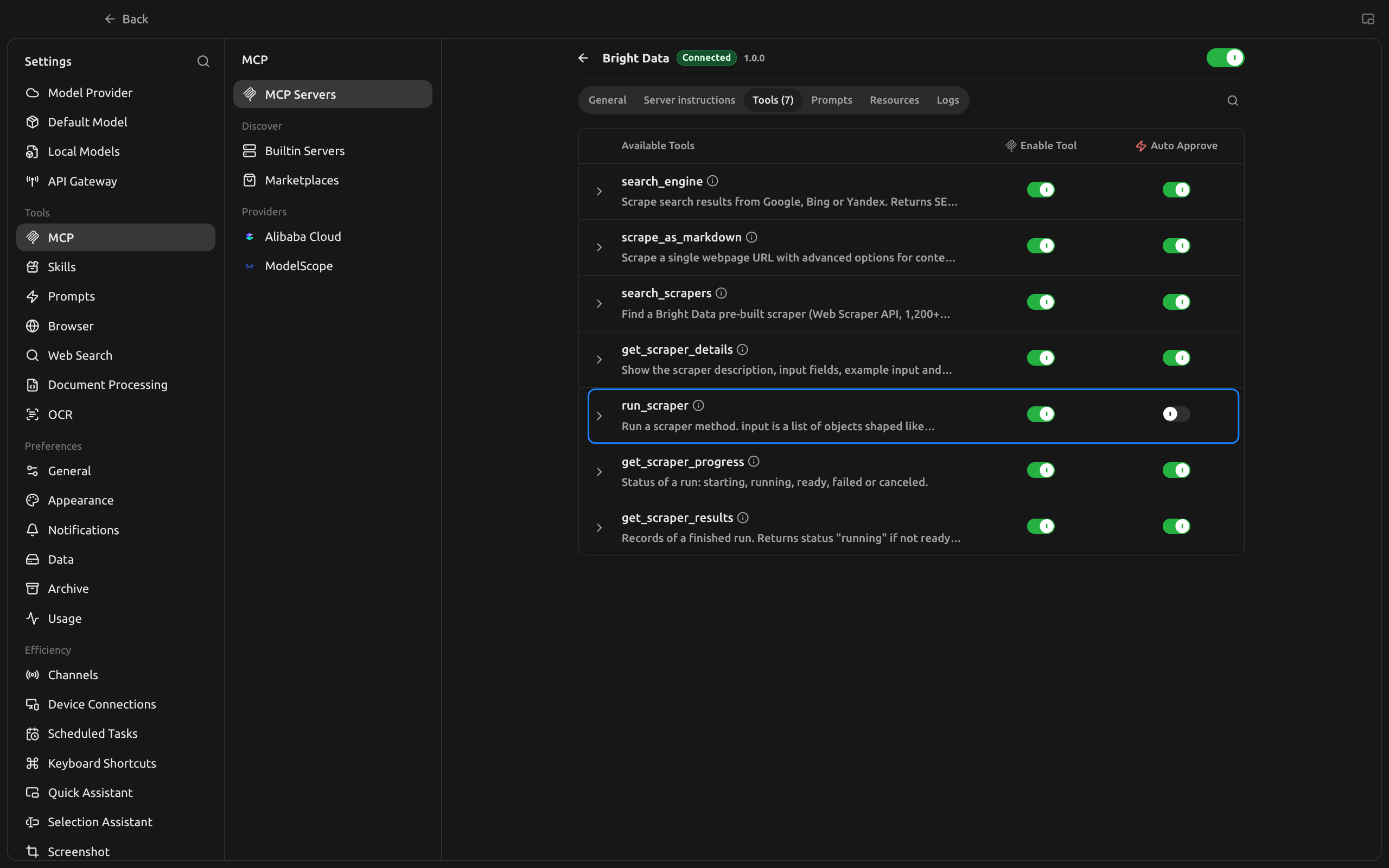The image size is (1389, 868).
Task: Open Keyboard Shortcuts settings
Action: (x=116, y=763)
